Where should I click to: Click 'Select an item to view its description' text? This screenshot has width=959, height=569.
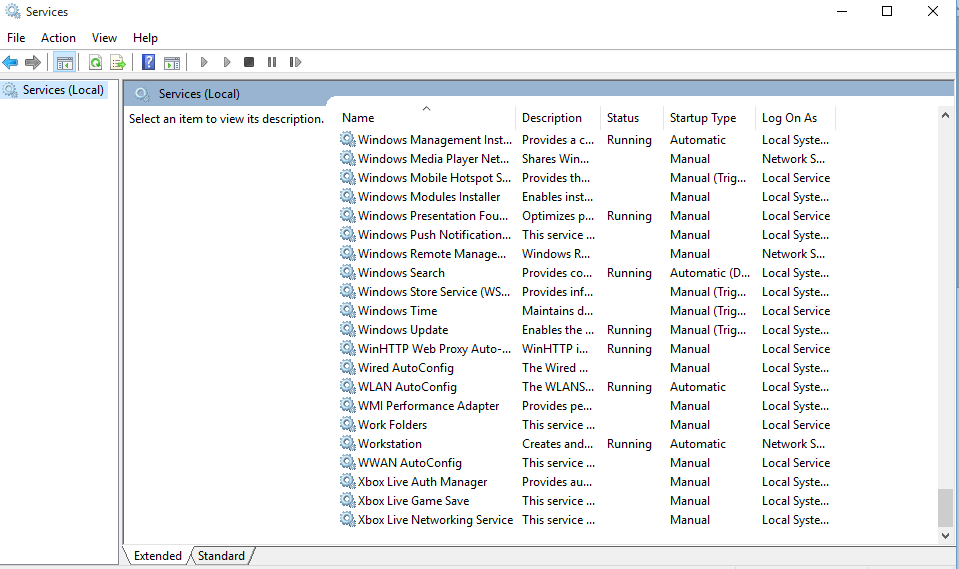coord(226,119)
